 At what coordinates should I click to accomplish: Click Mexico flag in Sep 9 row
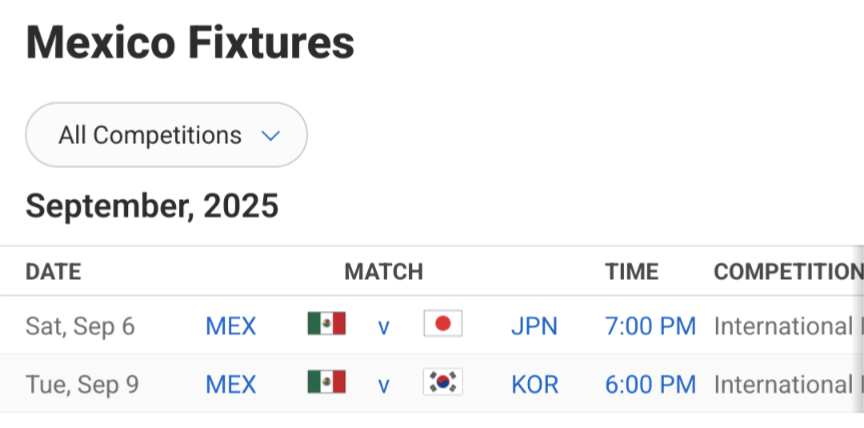point(327,382)
